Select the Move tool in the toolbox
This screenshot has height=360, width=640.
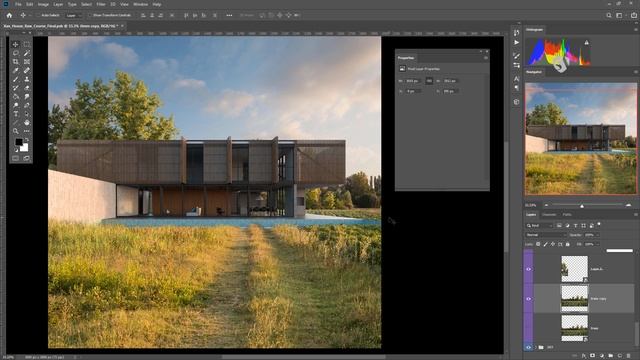16,44
